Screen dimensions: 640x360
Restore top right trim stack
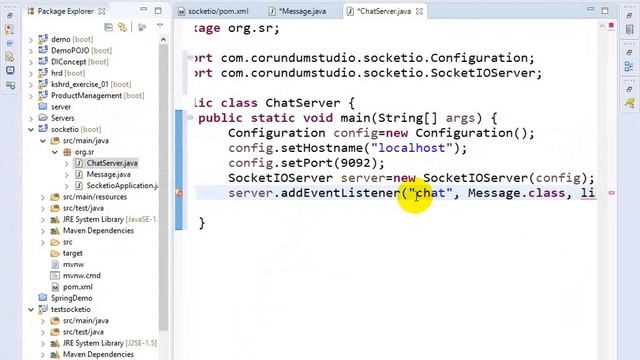point(629,16)
